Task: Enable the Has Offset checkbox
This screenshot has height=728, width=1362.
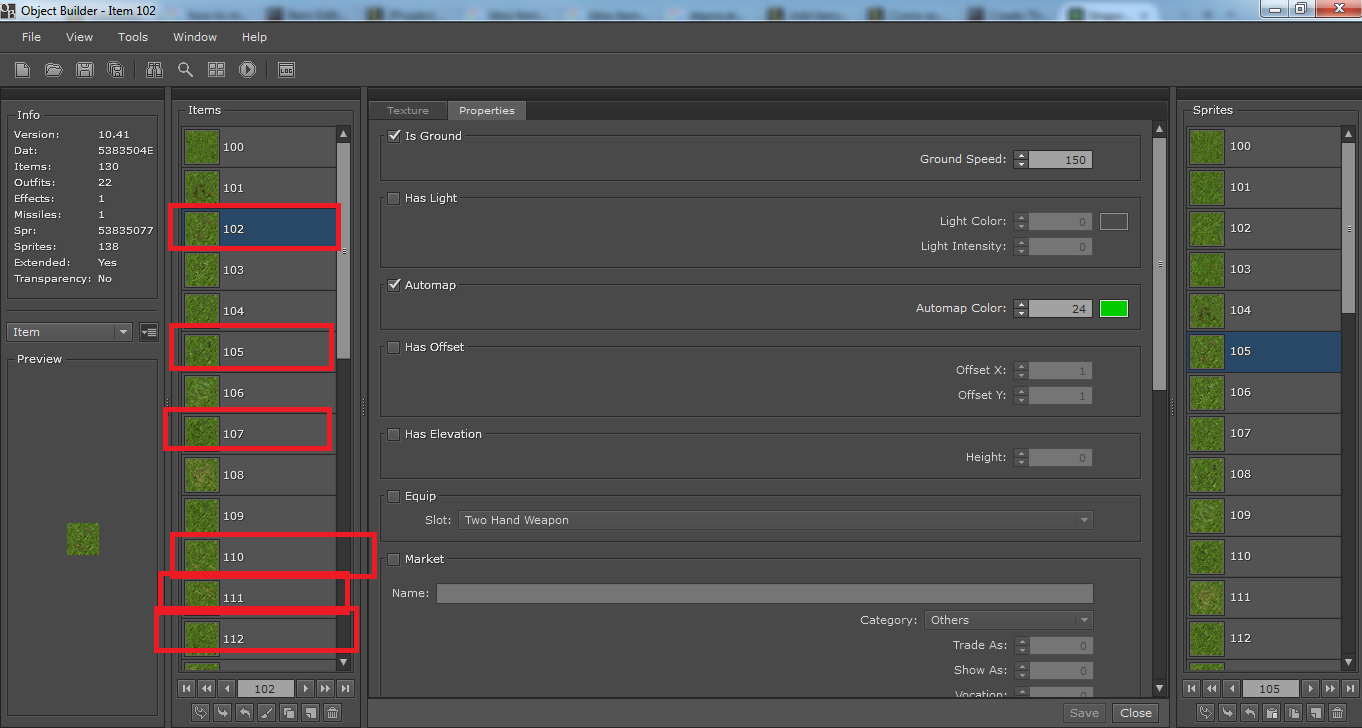Action: pos(394,347)
